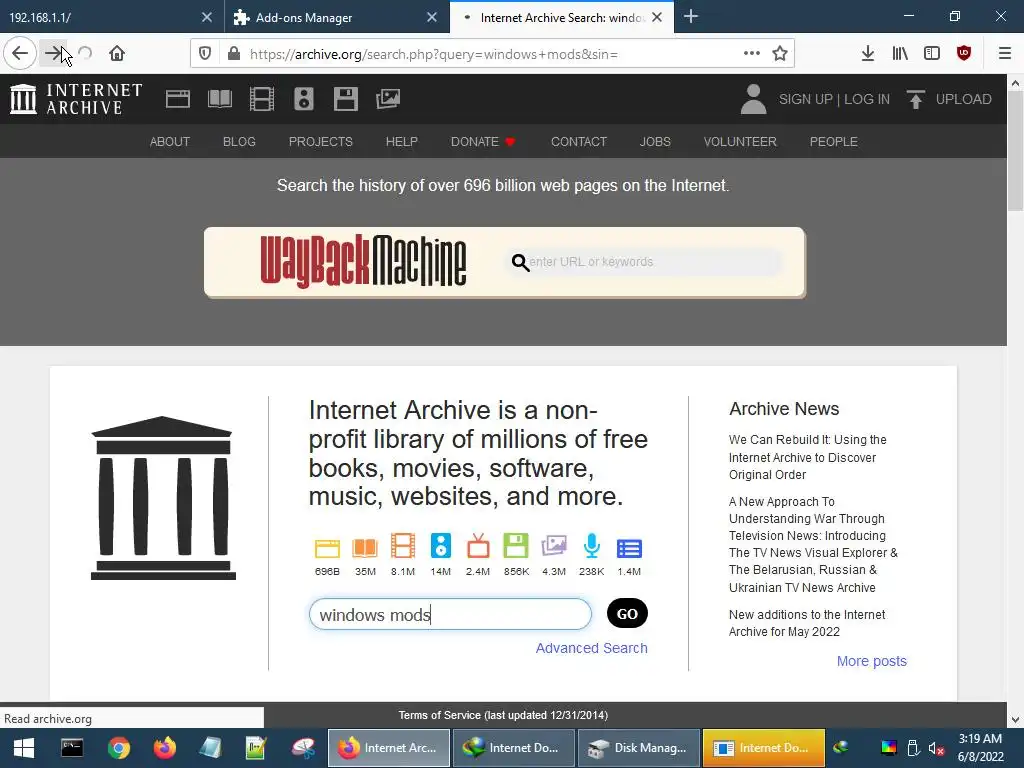This screenshot has width=1024, height=768.
Task: Open the Library bookshelf icon
Action: click(x=900, y=54)
